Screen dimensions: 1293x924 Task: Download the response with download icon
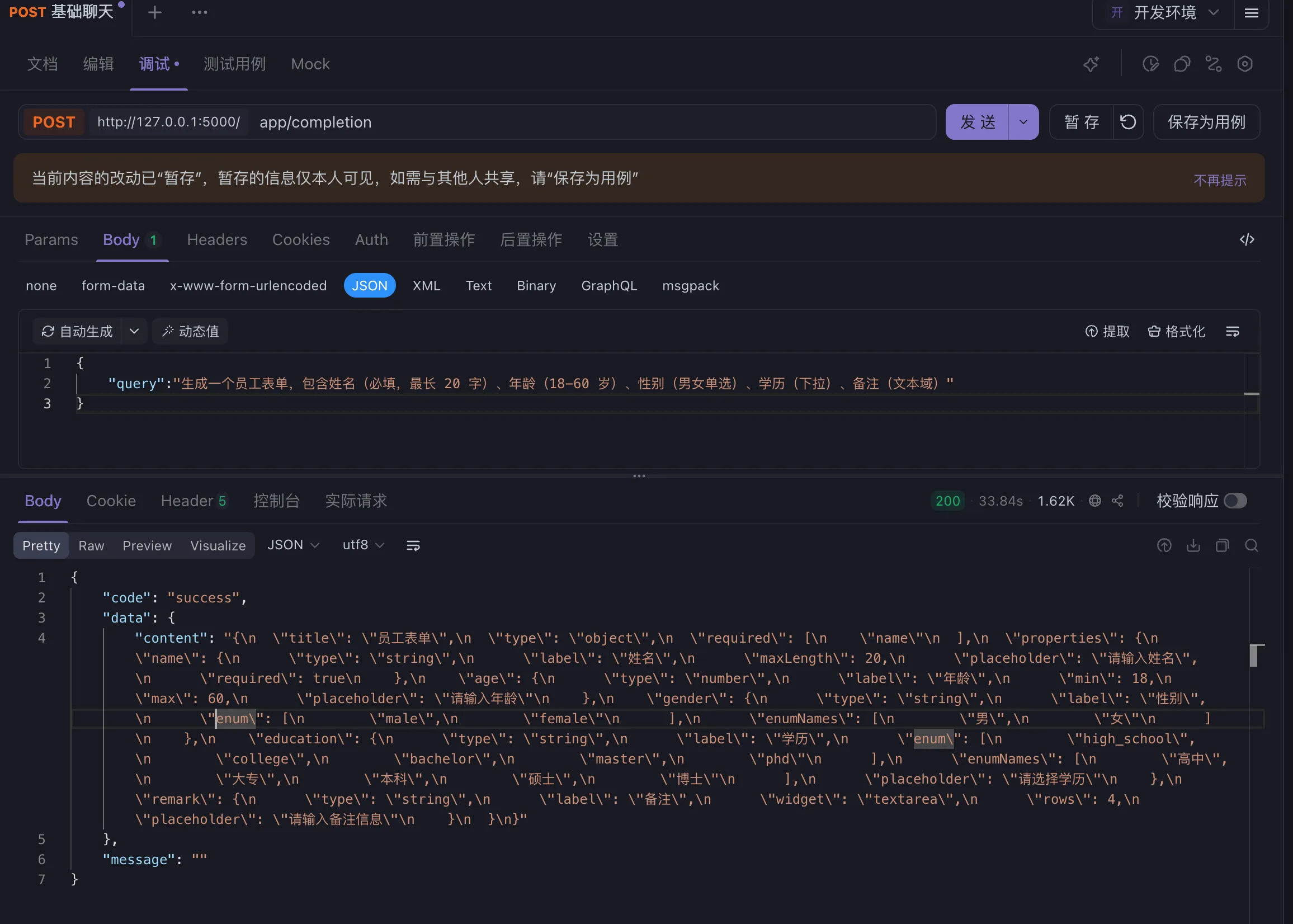pos(1193,546)
